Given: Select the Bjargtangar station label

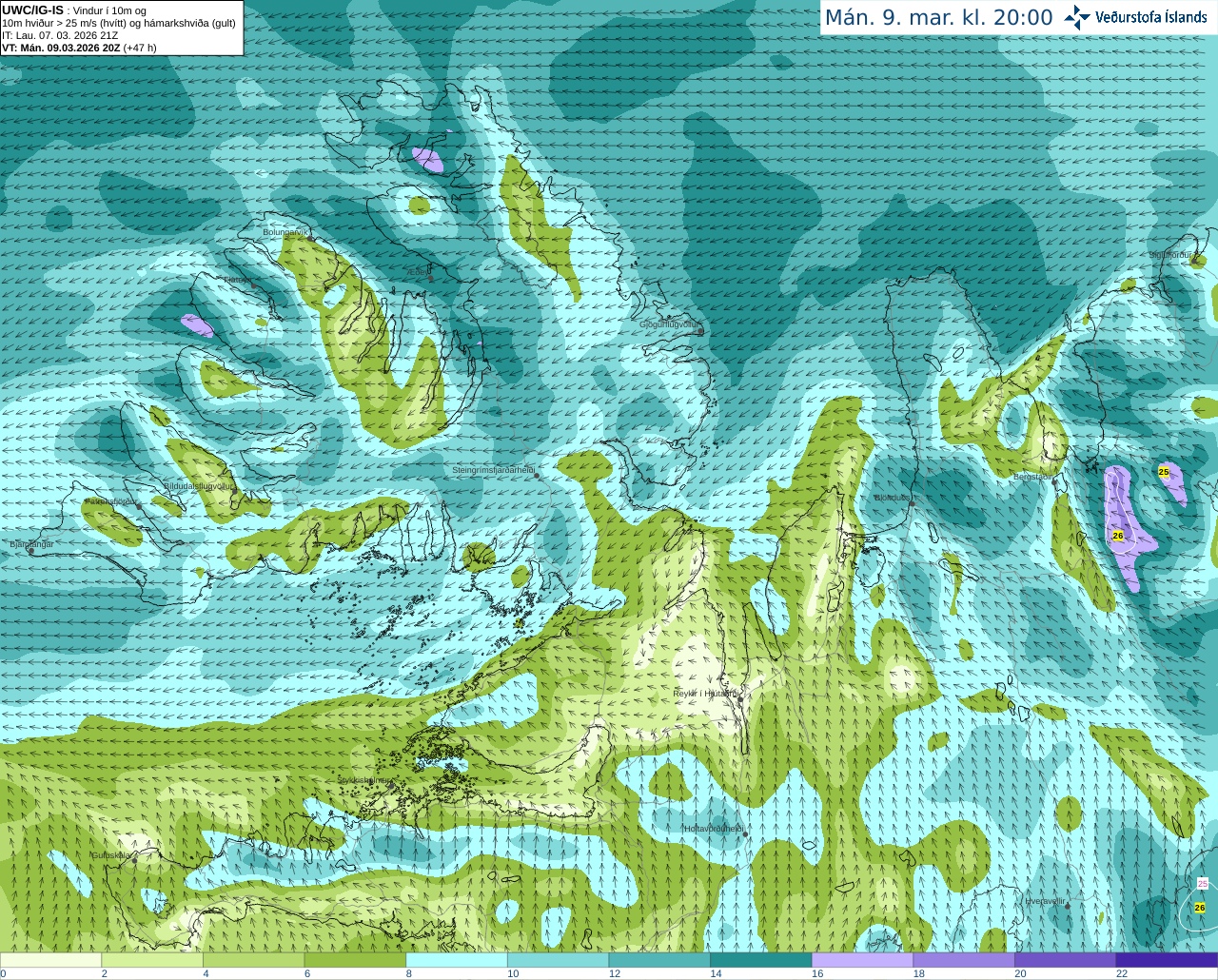Looking at the screenshot, I should 31,544.
